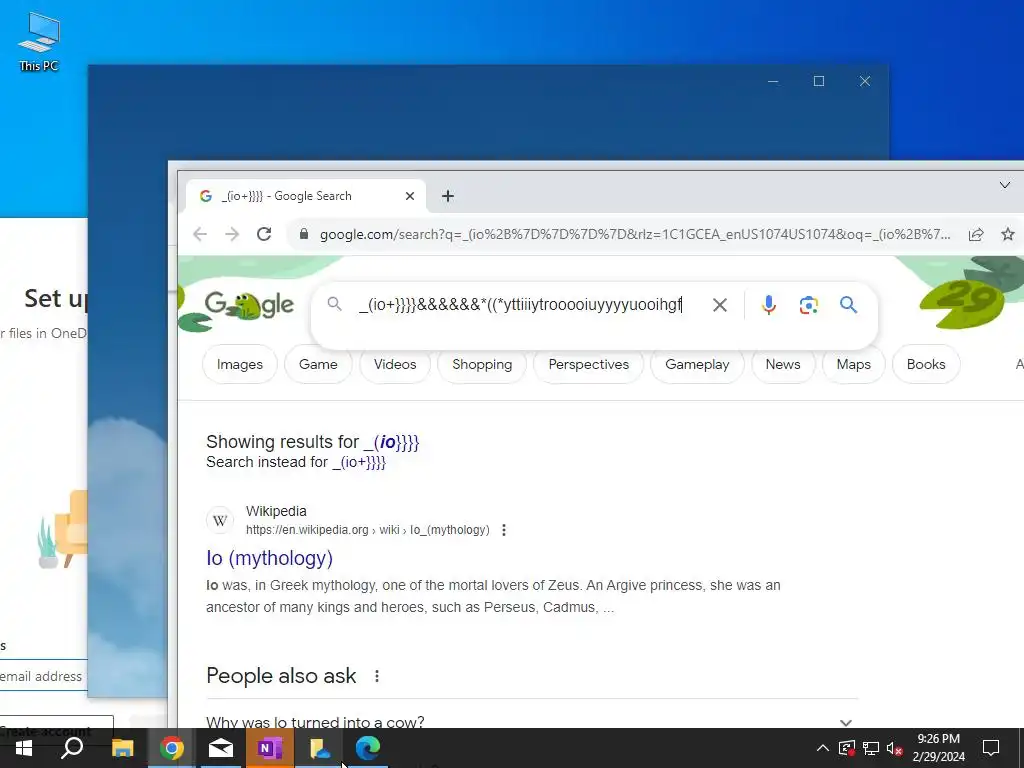Share this page from address bar
Screen dimensions: 1024x768
pyautogui.click(x=976, y=234)
